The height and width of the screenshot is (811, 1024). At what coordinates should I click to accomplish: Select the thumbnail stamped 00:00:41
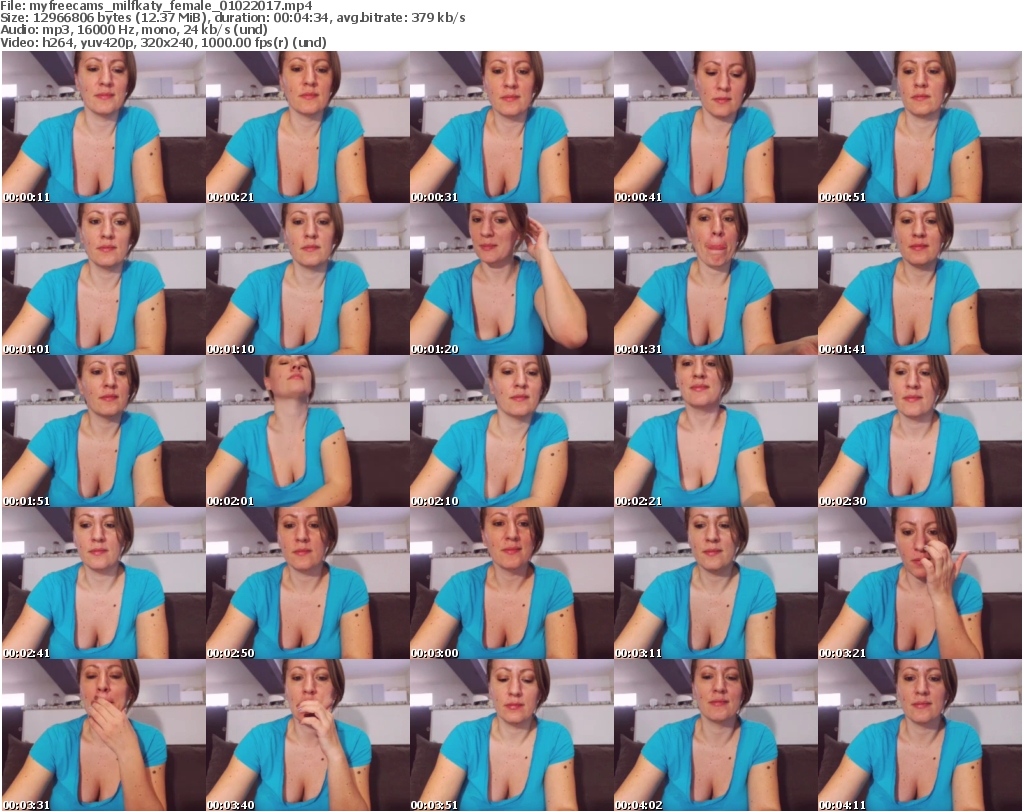click(715, 127)
